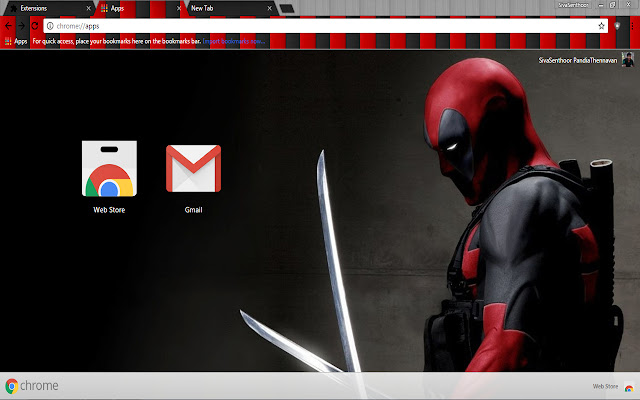Click the Import bookmarks now link
The height and width of the screenshot is (400, 640).
coord(234,41)
